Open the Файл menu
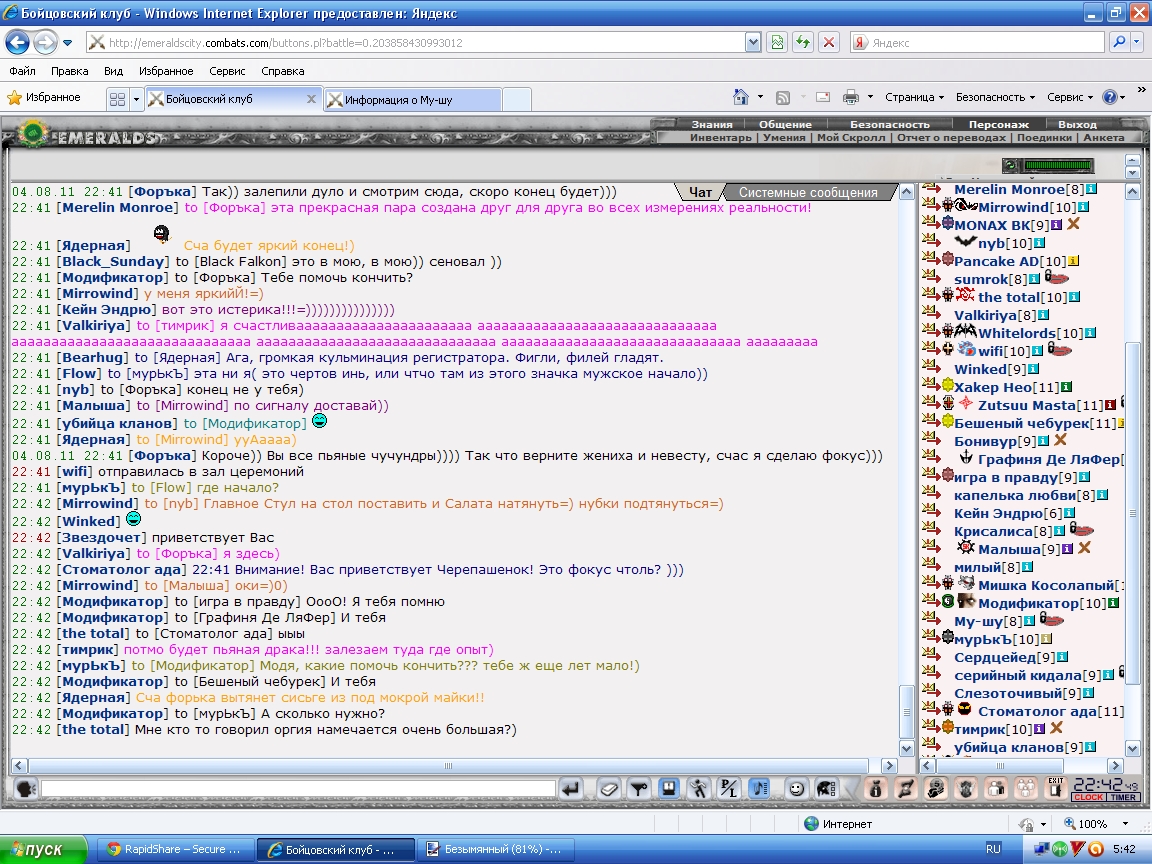1152x864 pixels. pos(22,71)
